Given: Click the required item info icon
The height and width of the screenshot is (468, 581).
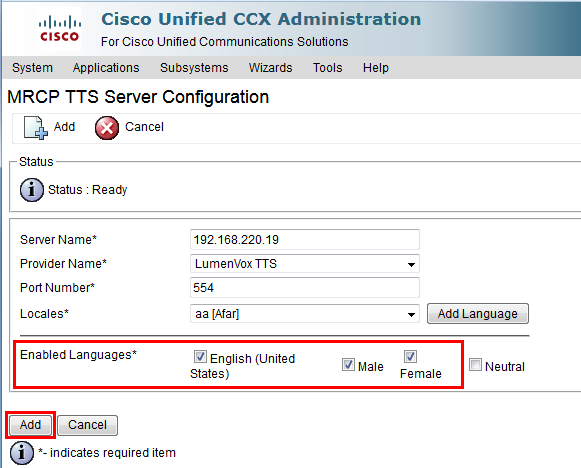Looking at the screenshot, I should tap(22, 453).
